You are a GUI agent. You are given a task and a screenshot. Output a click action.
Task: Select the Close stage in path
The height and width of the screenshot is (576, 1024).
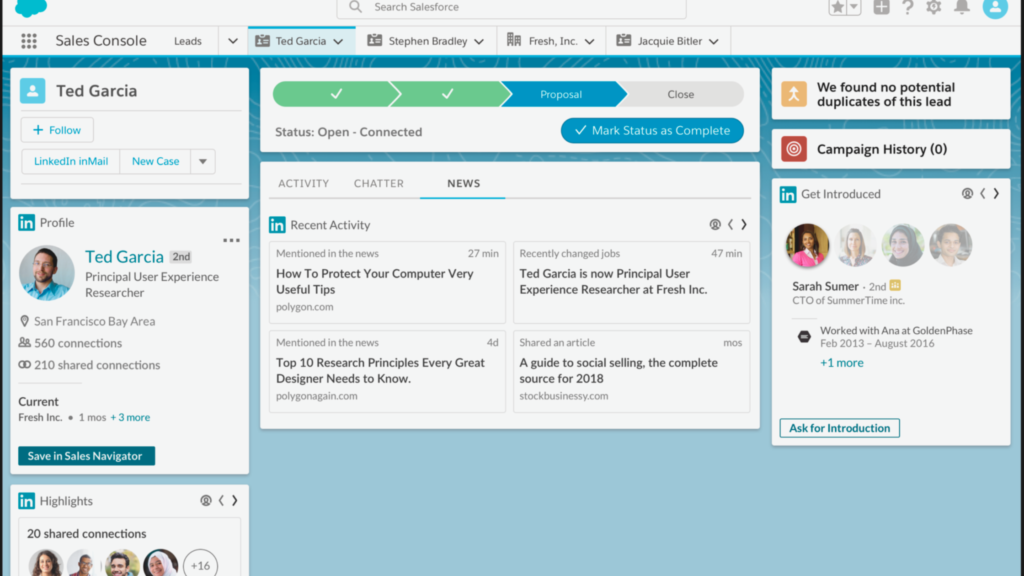coord(680,95)
